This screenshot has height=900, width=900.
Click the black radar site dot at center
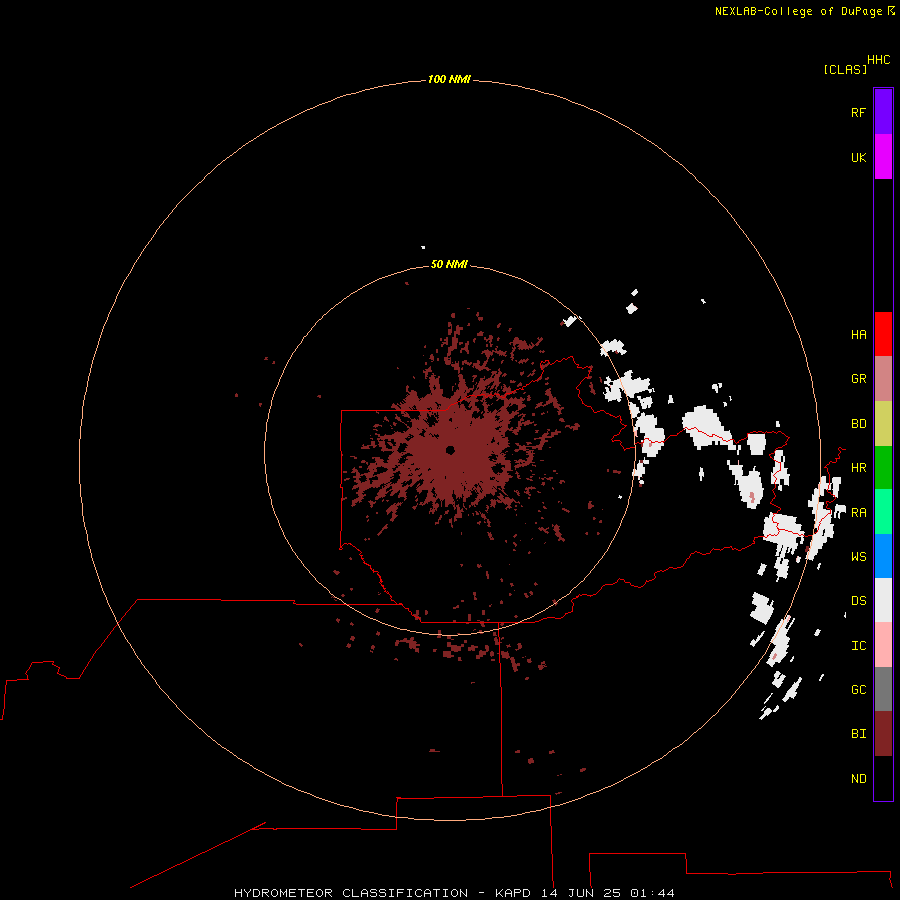[x=451, y=450]
